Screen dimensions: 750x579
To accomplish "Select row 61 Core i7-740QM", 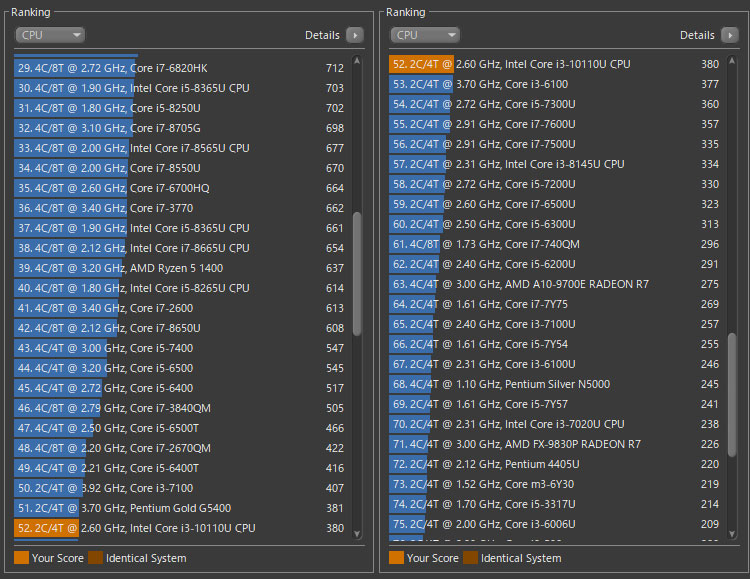I will [x=557, y=244].
